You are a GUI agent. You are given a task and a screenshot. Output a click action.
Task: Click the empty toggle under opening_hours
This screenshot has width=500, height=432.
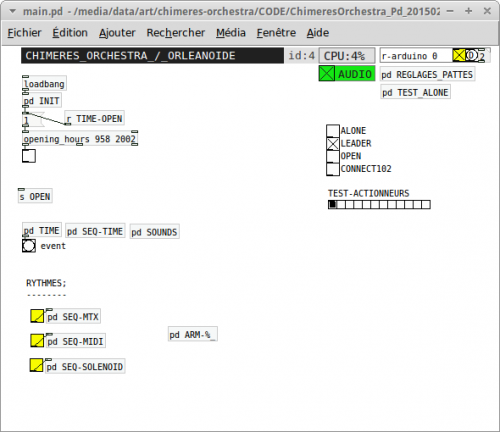[29, 156]
